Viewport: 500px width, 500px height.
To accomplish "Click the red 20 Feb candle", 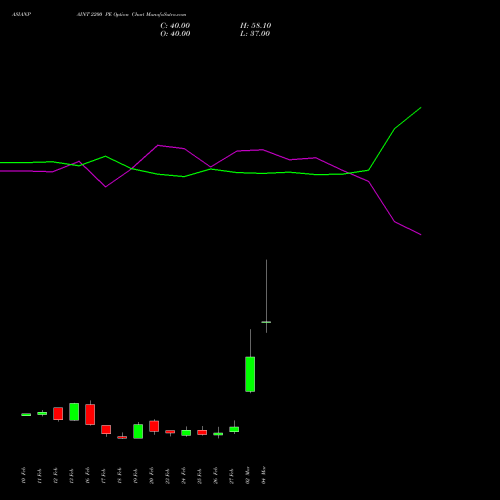I will coord(154,426).
